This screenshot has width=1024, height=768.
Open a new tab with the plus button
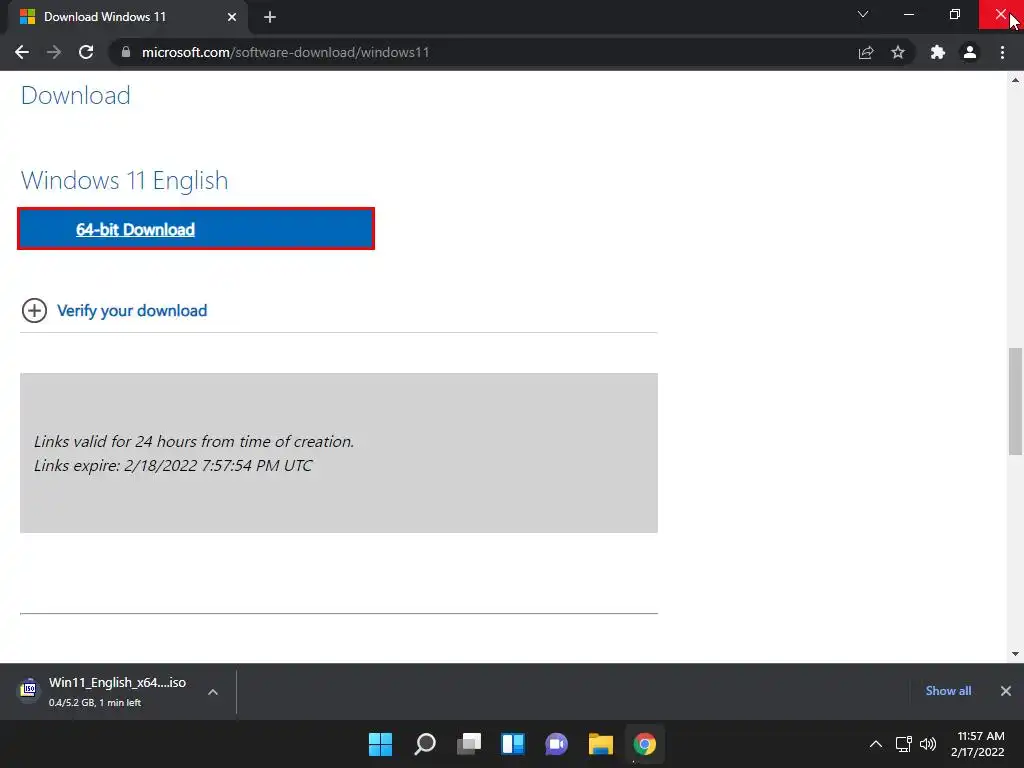pyautogui.click(x=270, y=17)
